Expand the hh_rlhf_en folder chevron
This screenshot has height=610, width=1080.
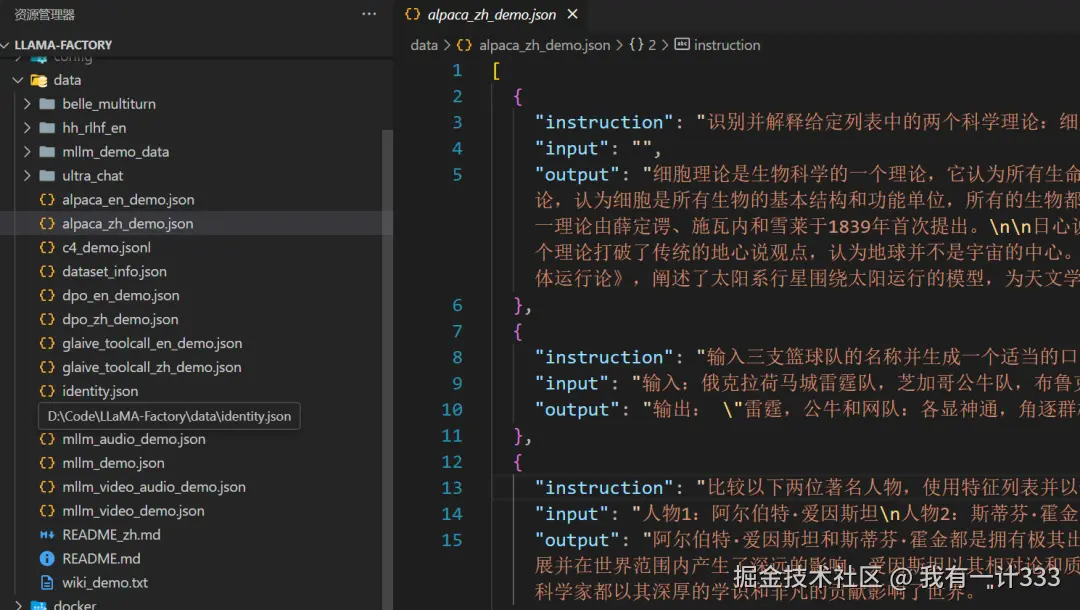(27, 128)
